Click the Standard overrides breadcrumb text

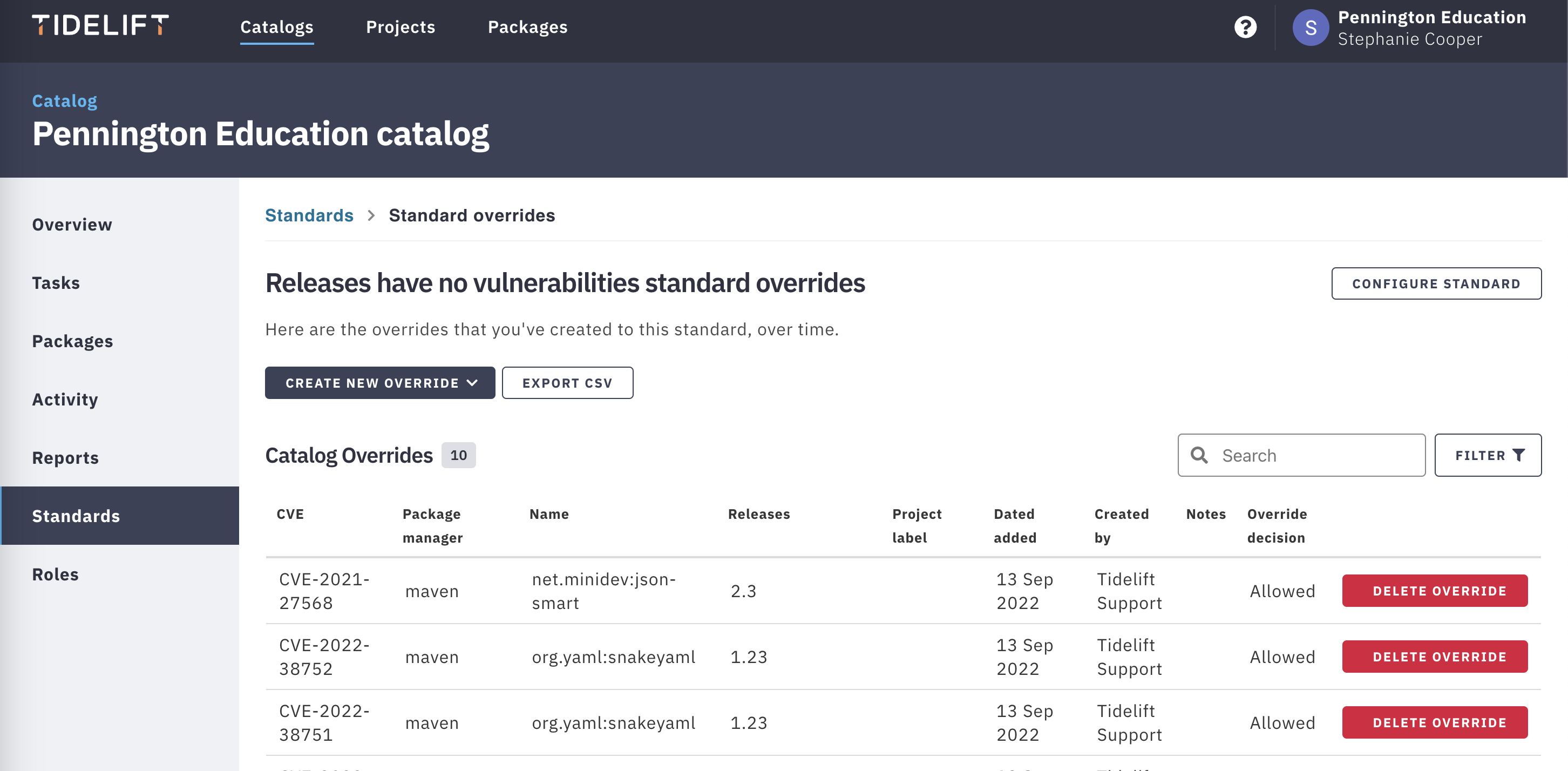pyautogui.click(x=472, y=215)
